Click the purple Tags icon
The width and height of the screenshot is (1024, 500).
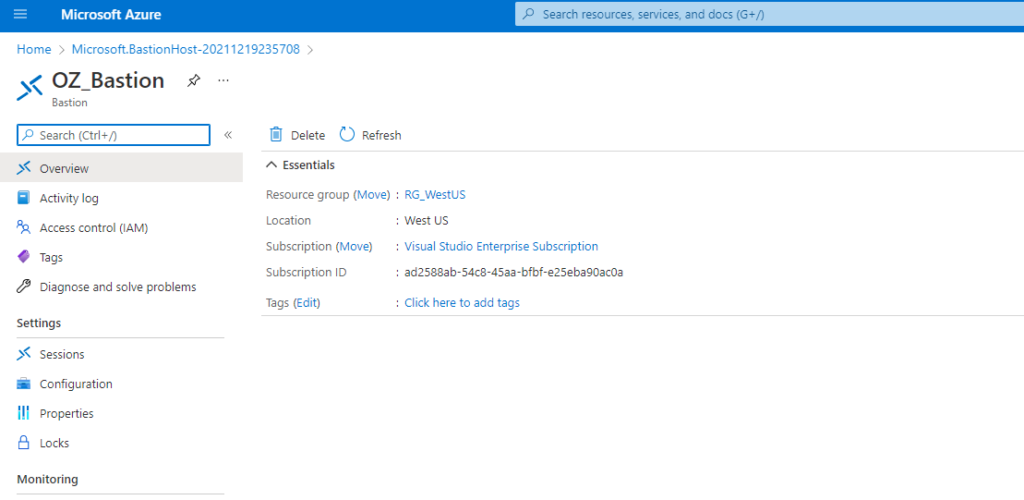(x=24, y=257)
